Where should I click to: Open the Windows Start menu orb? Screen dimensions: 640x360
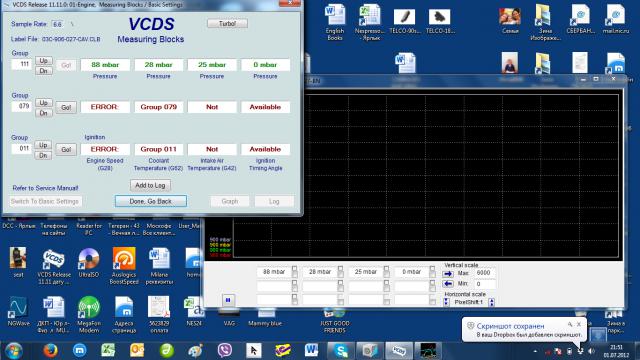[13, 351]
